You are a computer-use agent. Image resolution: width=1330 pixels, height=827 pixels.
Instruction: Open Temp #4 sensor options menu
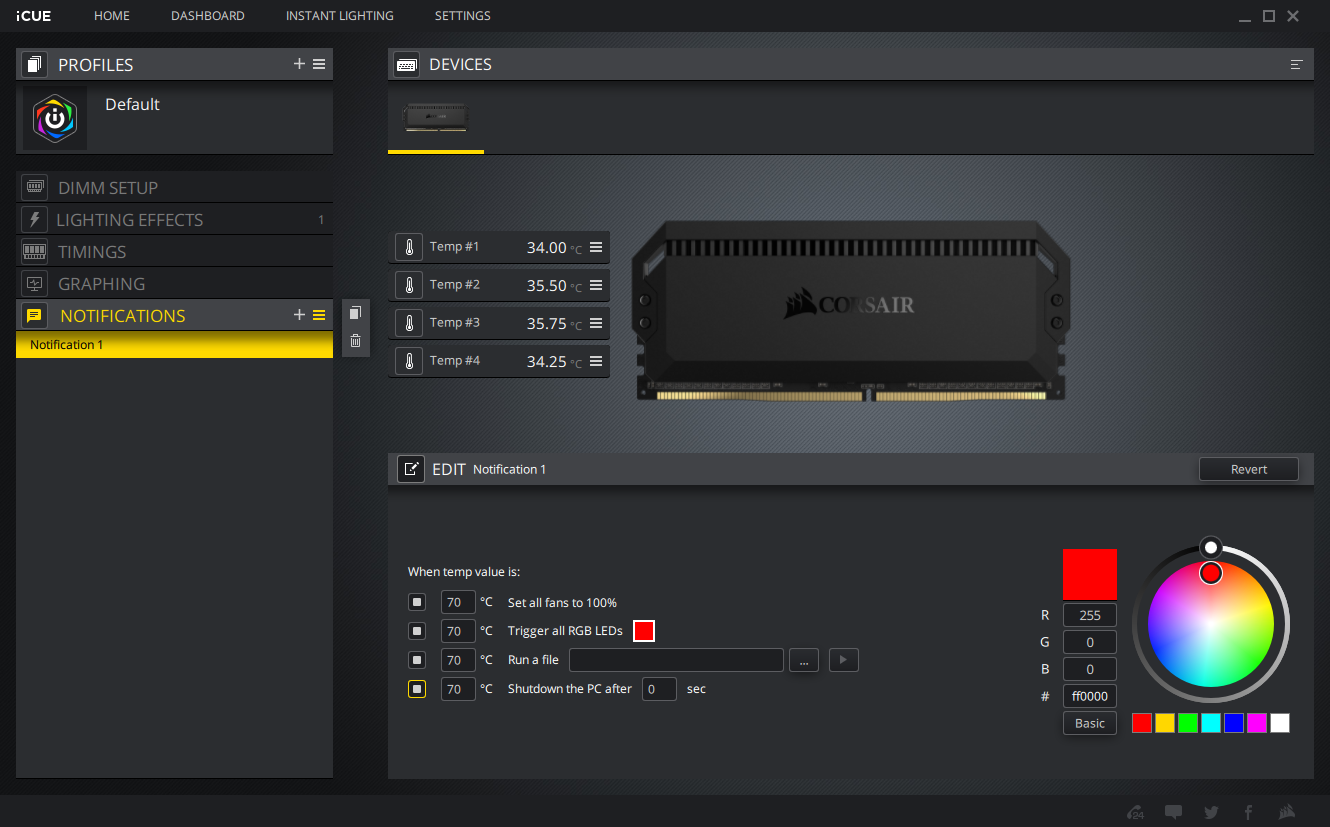596,361
